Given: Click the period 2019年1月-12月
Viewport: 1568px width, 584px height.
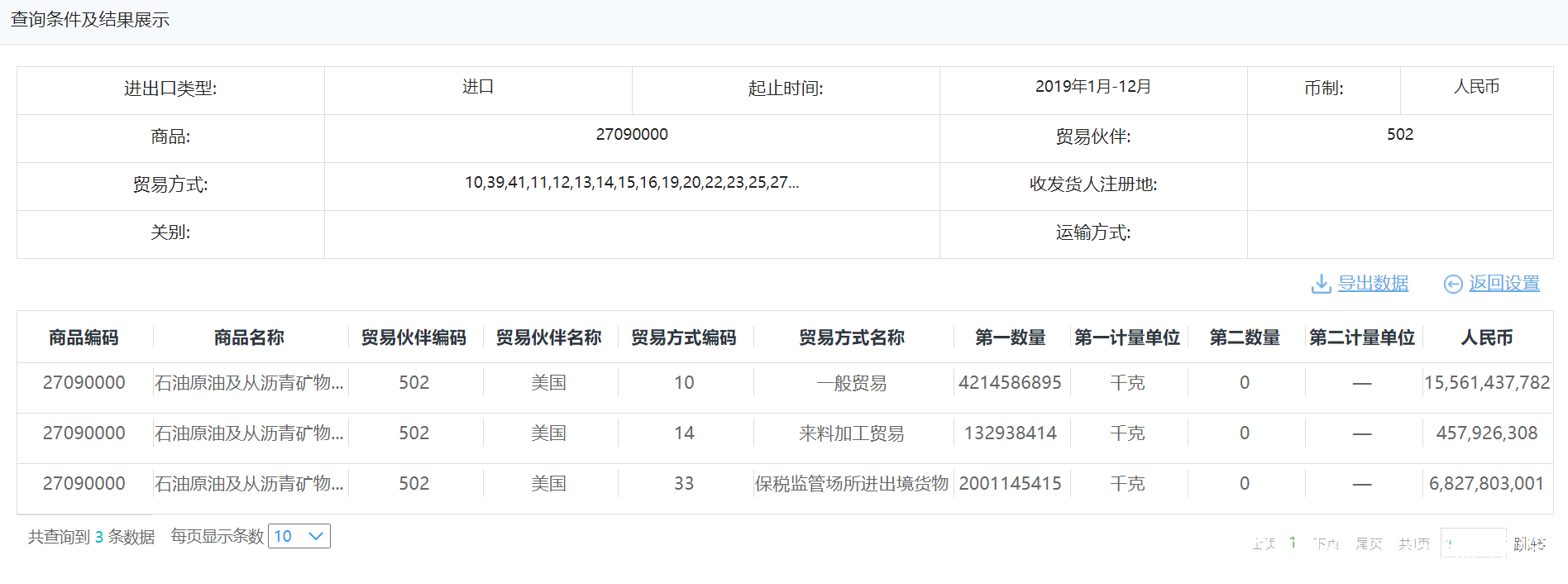Looking at the screenshot, I should [1093, 87].
